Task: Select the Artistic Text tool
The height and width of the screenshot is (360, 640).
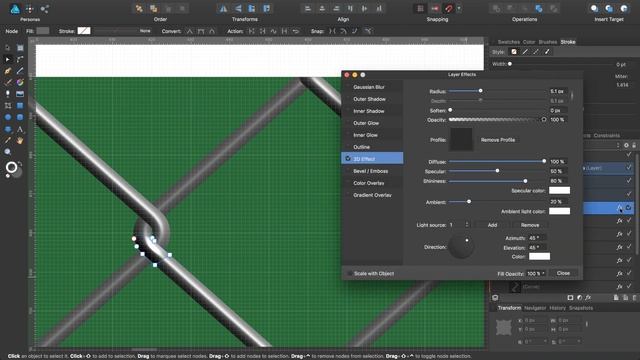Action: (20, 129)
